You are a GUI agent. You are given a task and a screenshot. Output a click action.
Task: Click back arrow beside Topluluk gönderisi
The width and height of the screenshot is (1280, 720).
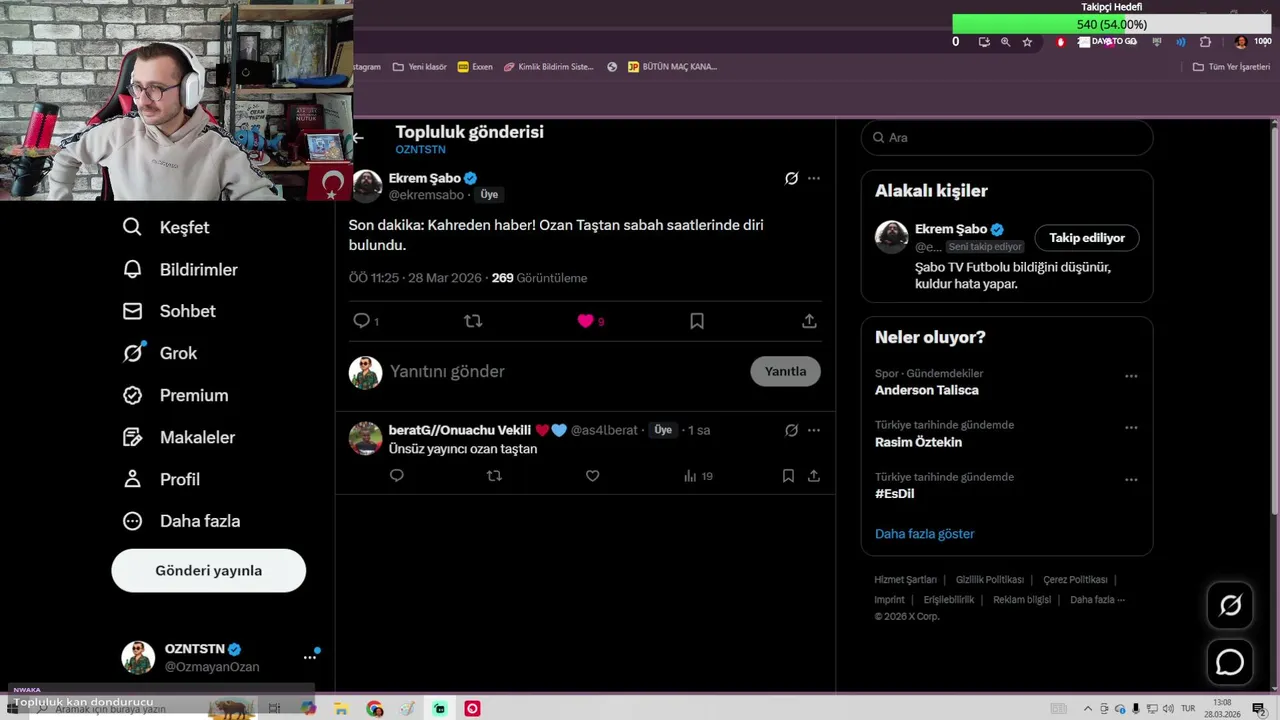coord(358,138)
